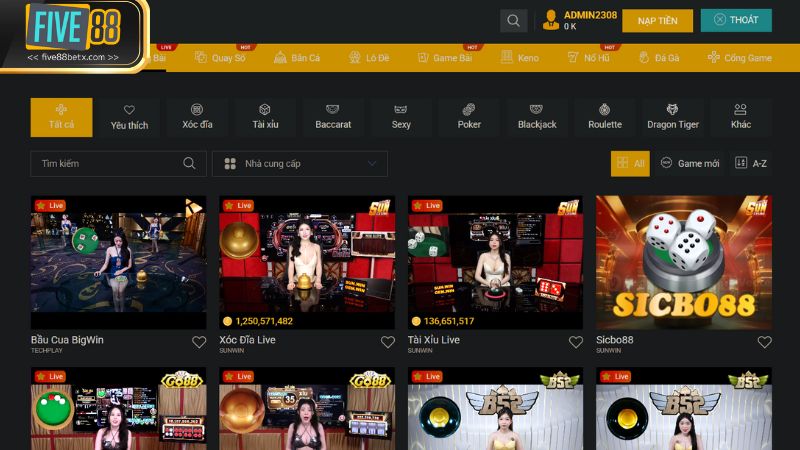This screenshot has width=800, height=450.
Task: Open the Quay Số menu item
Action: pyautogui.click(x=220, y=58)
